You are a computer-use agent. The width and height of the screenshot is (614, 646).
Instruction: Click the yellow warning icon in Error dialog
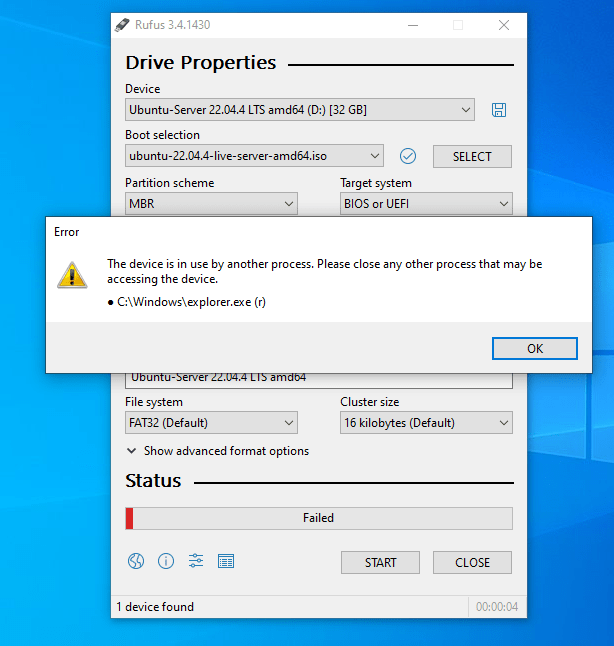72,276
